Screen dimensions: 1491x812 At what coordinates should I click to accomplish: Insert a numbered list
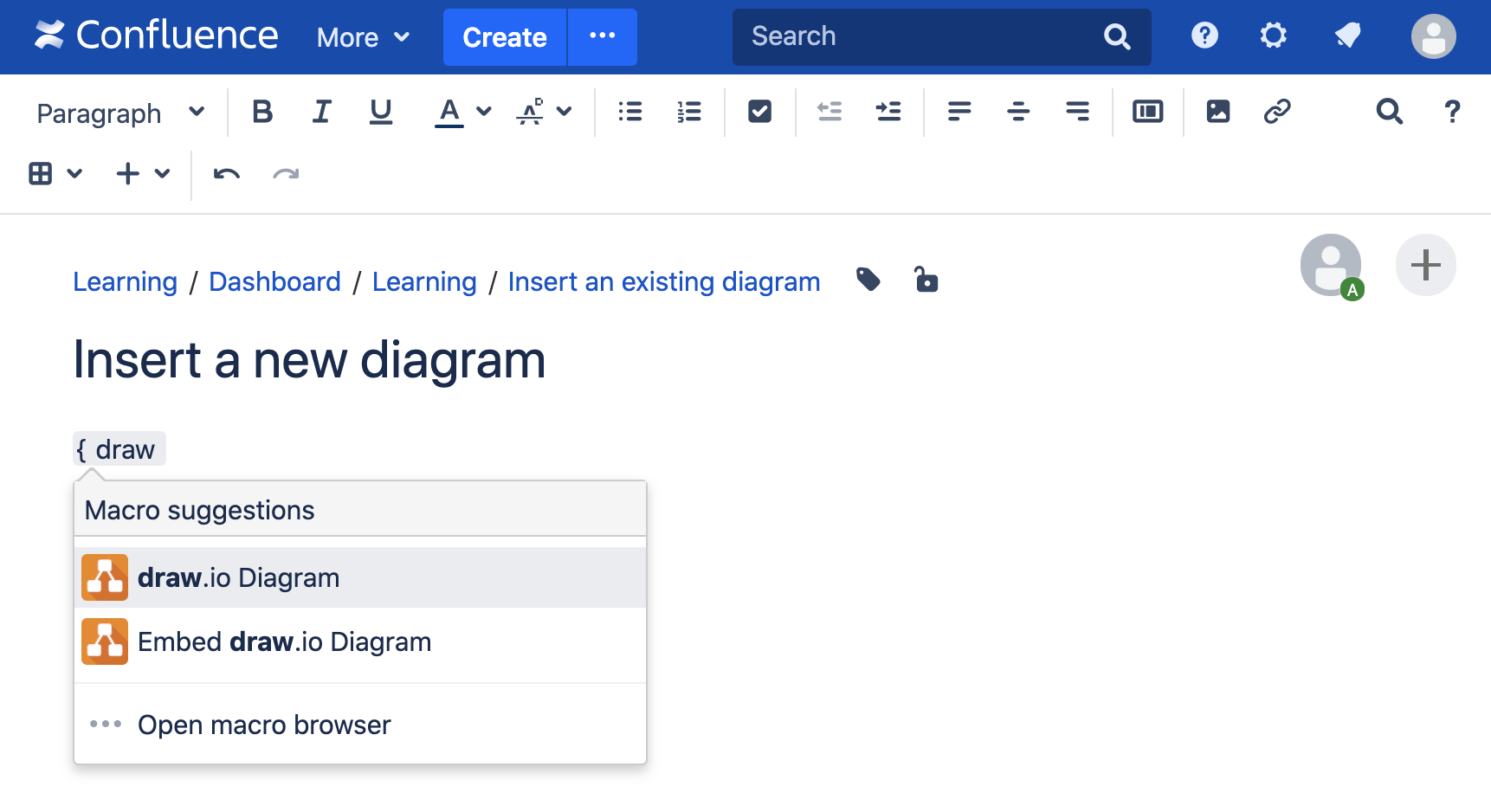689,112
